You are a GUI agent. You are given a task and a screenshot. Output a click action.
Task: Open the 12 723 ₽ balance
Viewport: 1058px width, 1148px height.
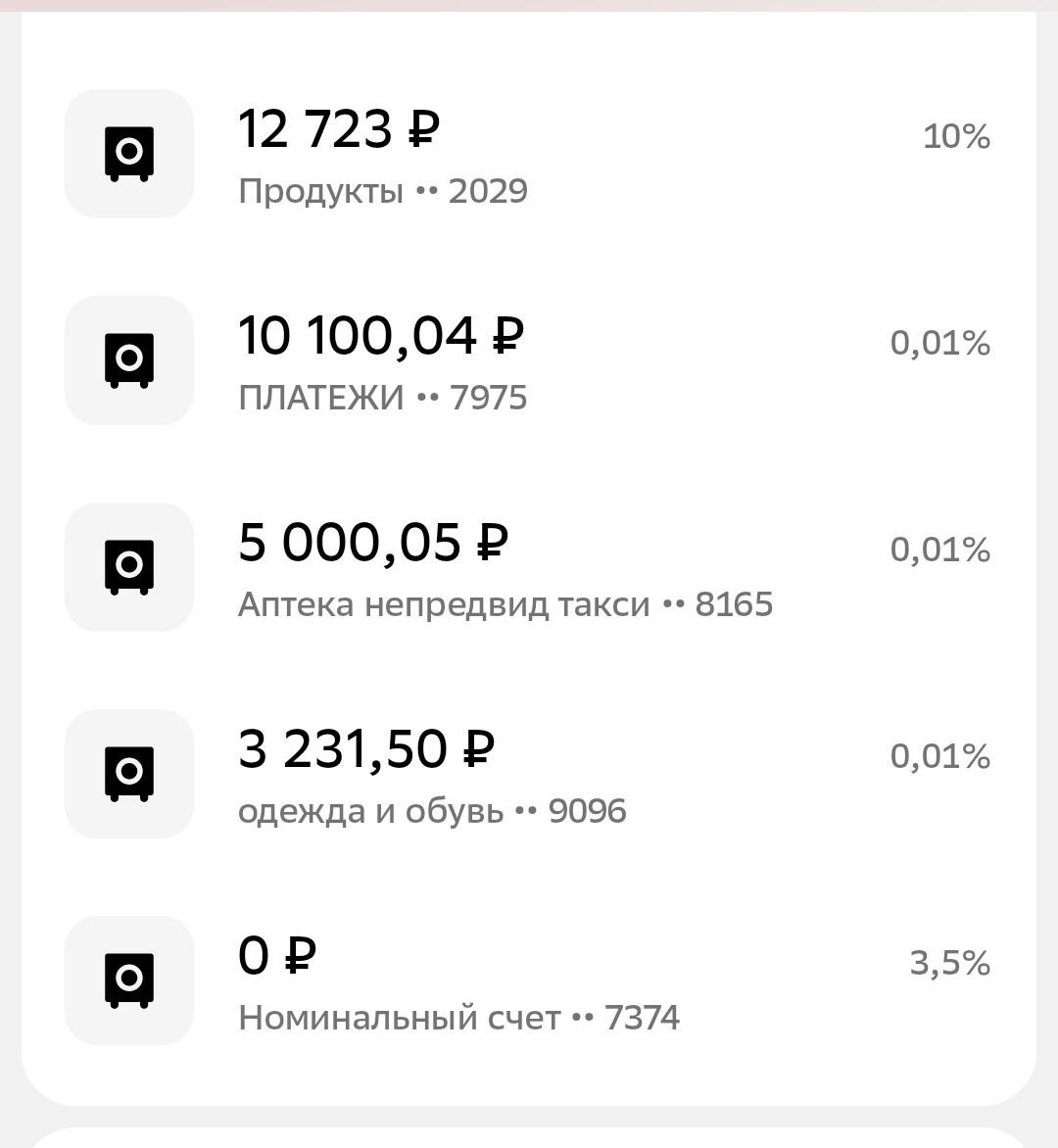[x=339, y=130]
